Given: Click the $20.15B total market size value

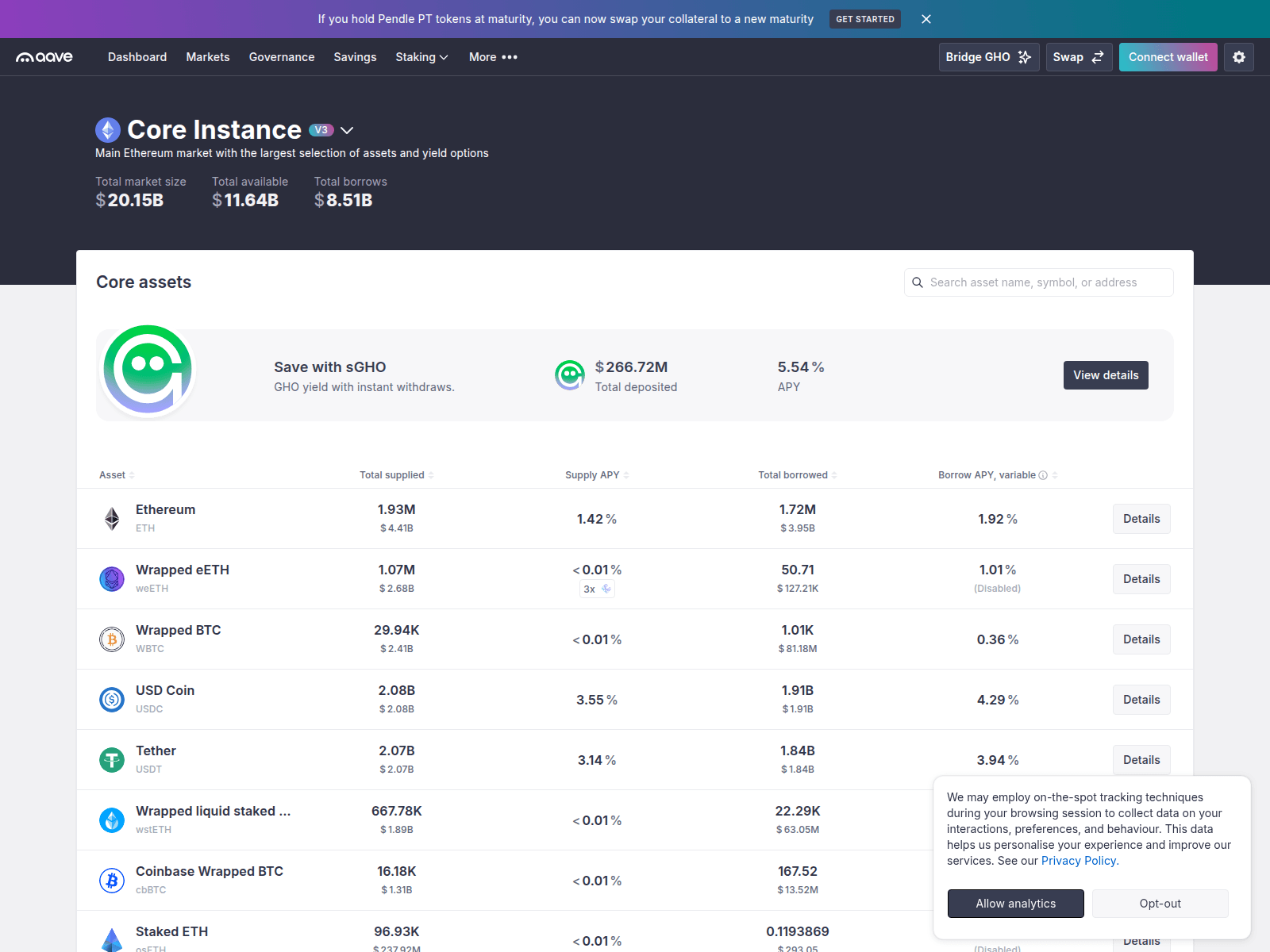Looking at the screenshot, I should (129, 200).
